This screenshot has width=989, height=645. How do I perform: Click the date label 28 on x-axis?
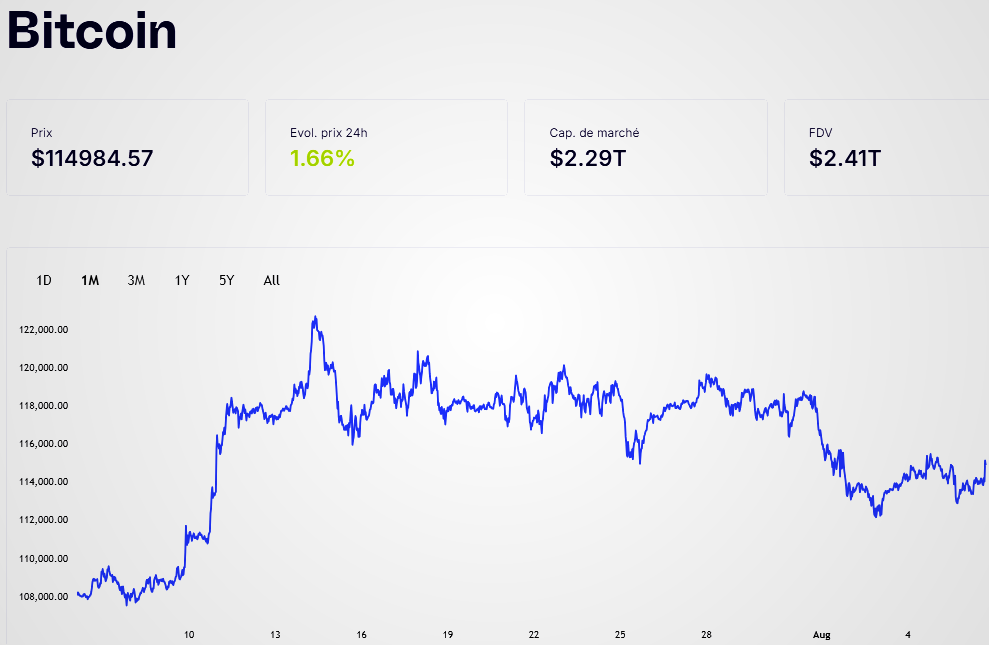[x=706, y=635]
